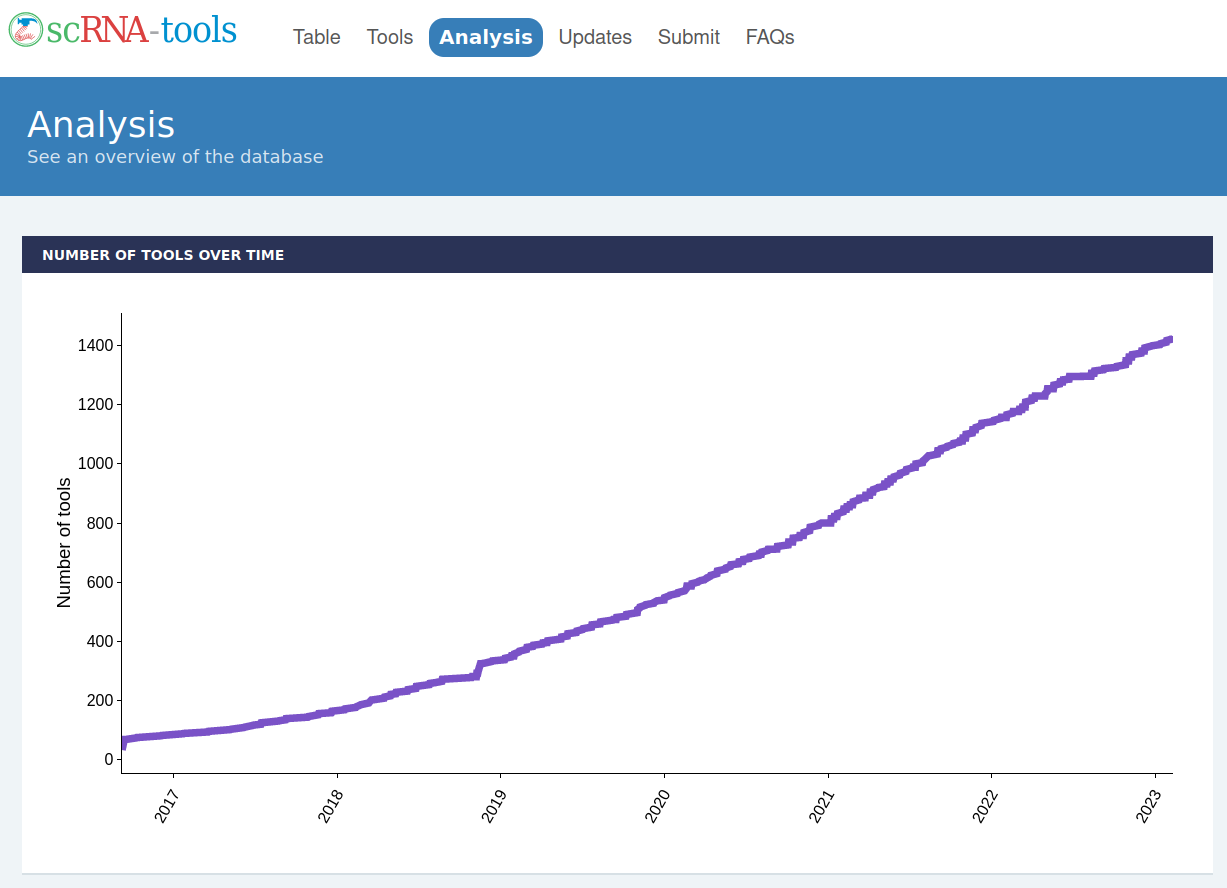Open the FAQs page
Image resolution: width=1227 pixels, height=888 pixels.
[x=770, y=37]
